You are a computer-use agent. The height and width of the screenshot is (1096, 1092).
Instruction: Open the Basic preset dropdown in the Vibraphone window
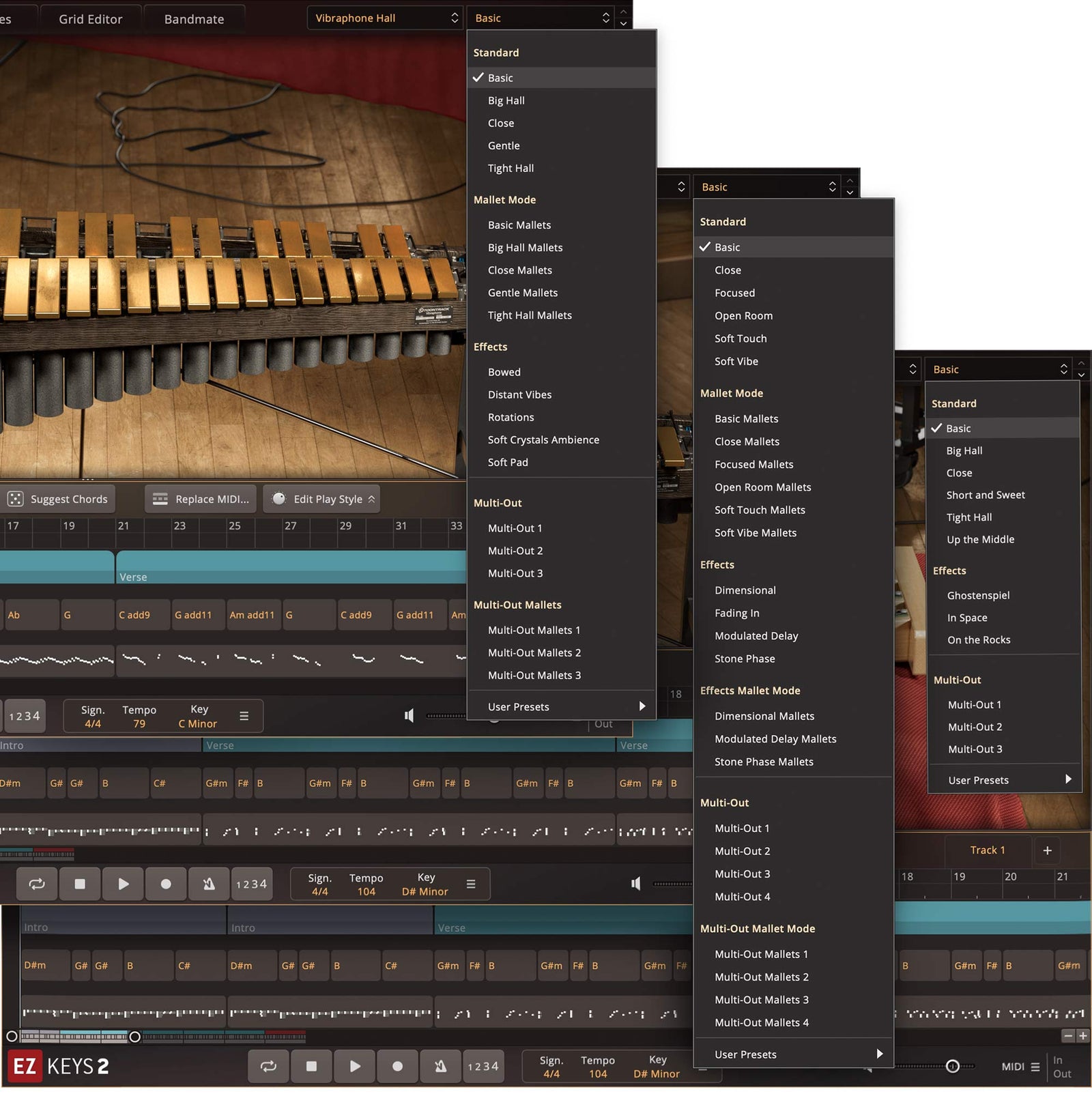(x=540, y=18)
